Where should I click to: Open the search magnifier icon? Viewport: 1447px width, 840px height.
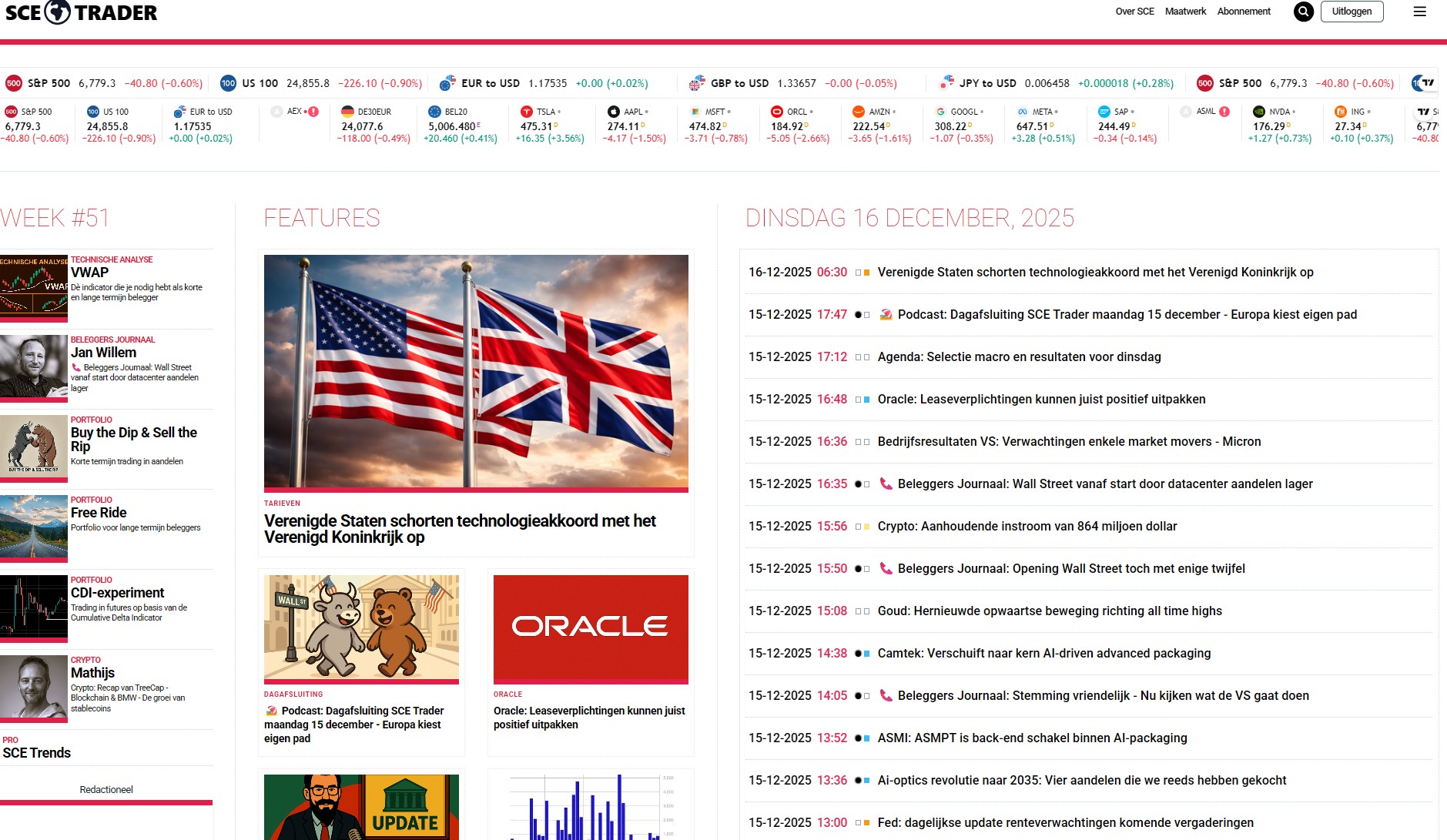point(1303,12)
